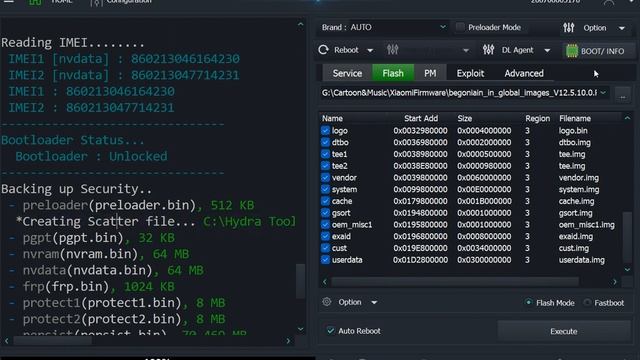Uncheck the cache partition checkbox
640x360 pixels.
point(325,201)
